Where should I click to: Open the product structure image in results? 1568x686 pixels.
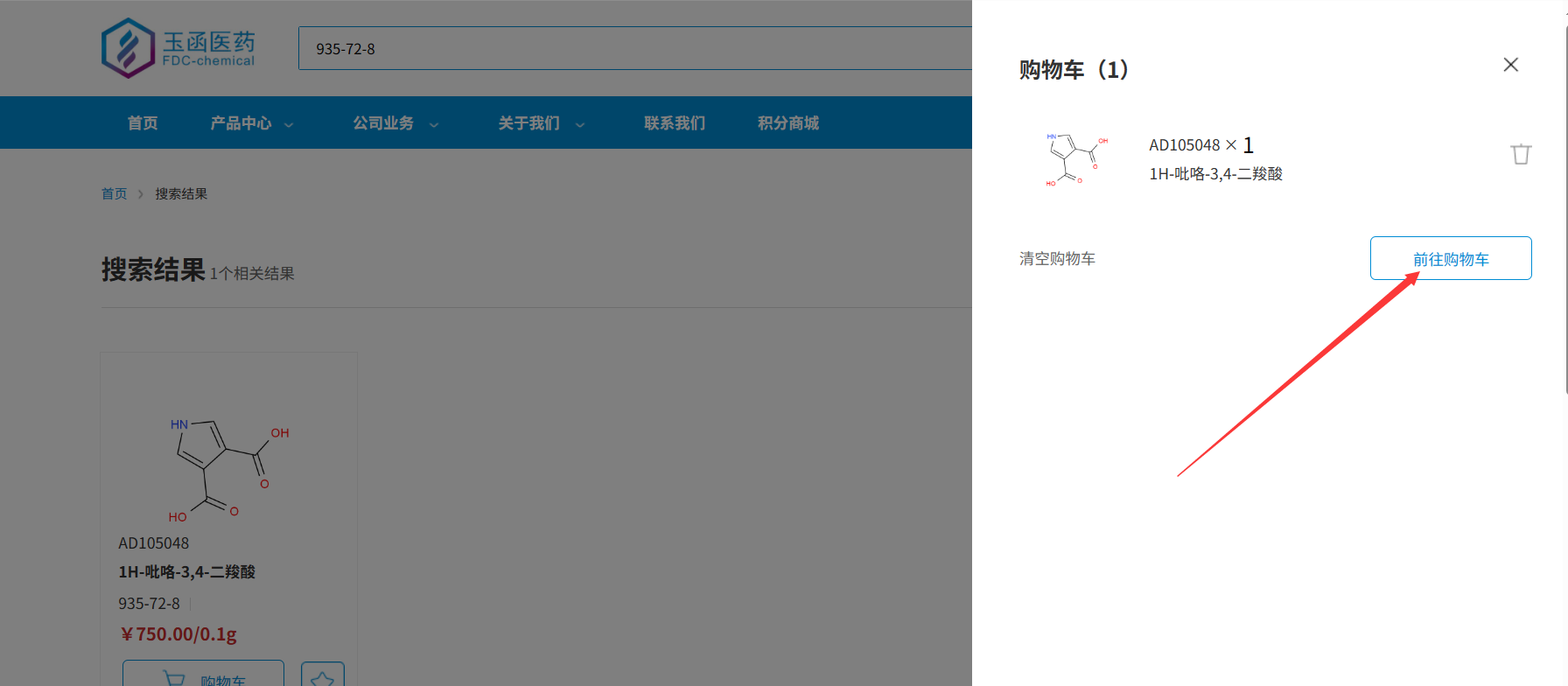228,469
